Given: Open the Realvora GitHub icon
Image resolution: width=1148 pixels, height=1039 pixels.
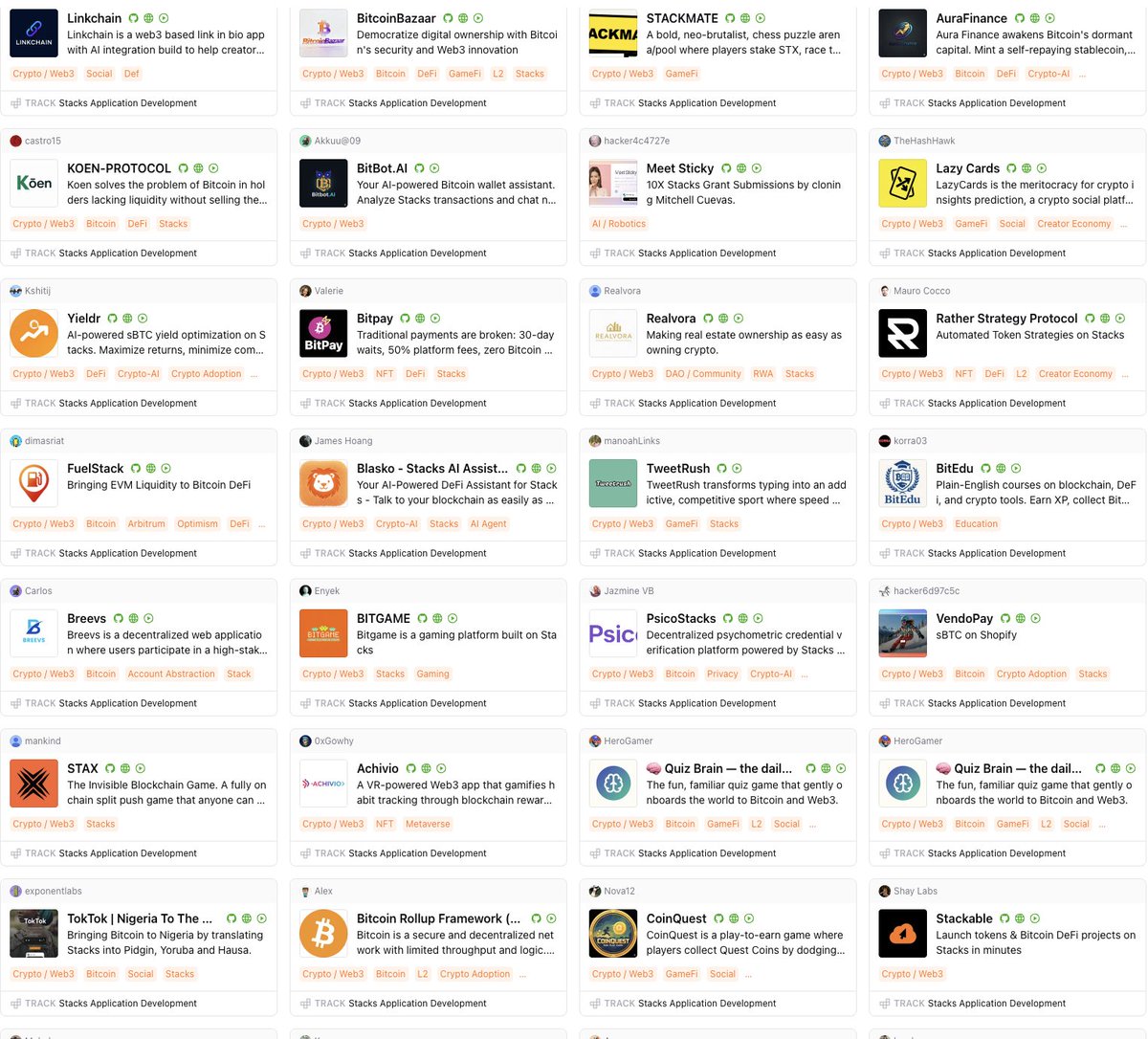Looking at the screenshot, I should pyautogui.click(x=708, y=319).
